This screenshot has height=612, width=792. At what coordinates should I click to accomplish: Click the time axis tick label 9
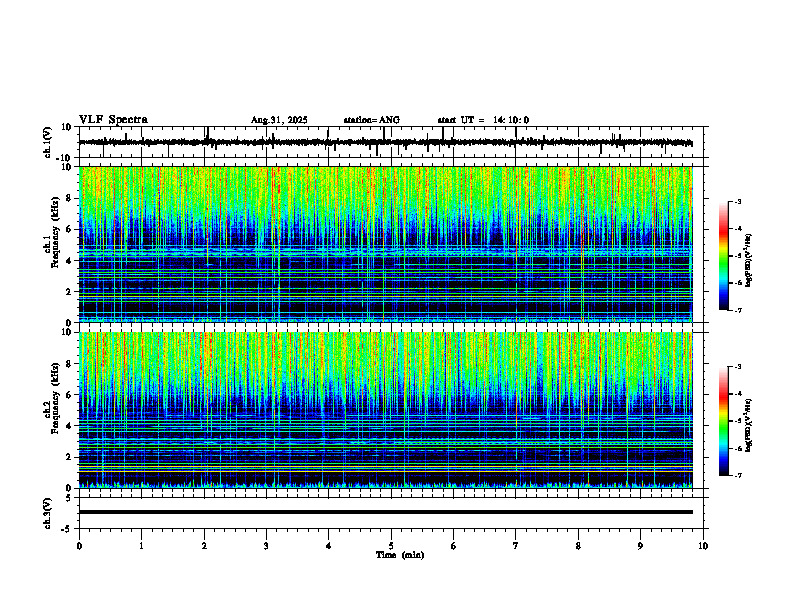[640, 546]
